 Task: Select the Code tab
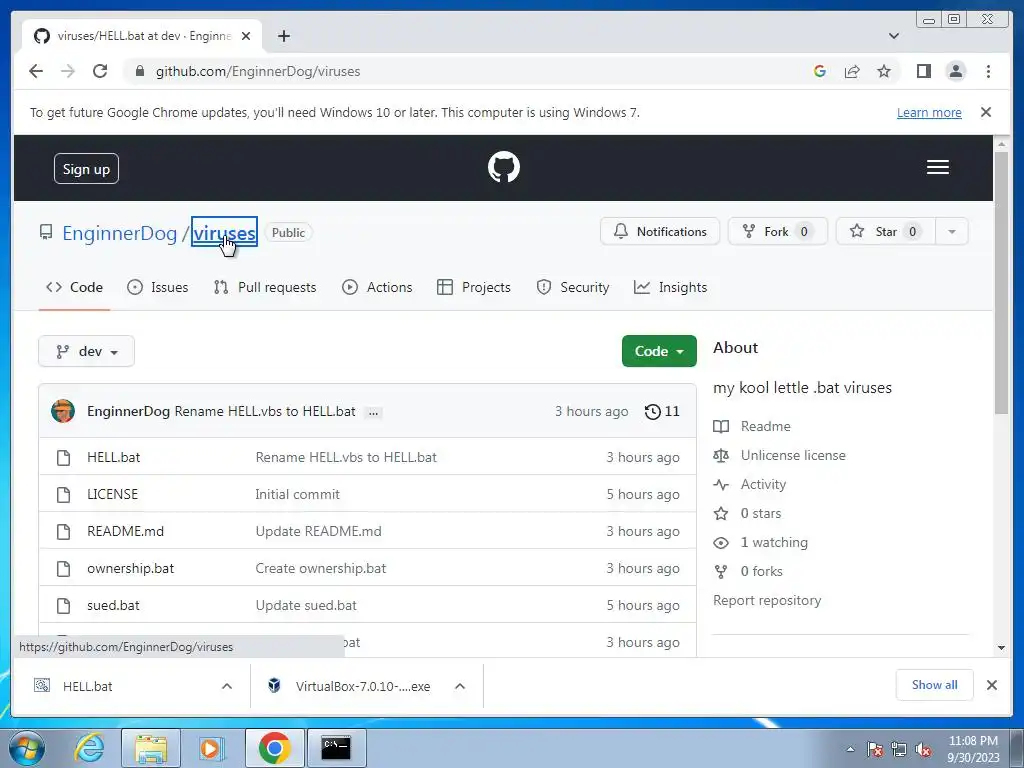click(74, 287)
